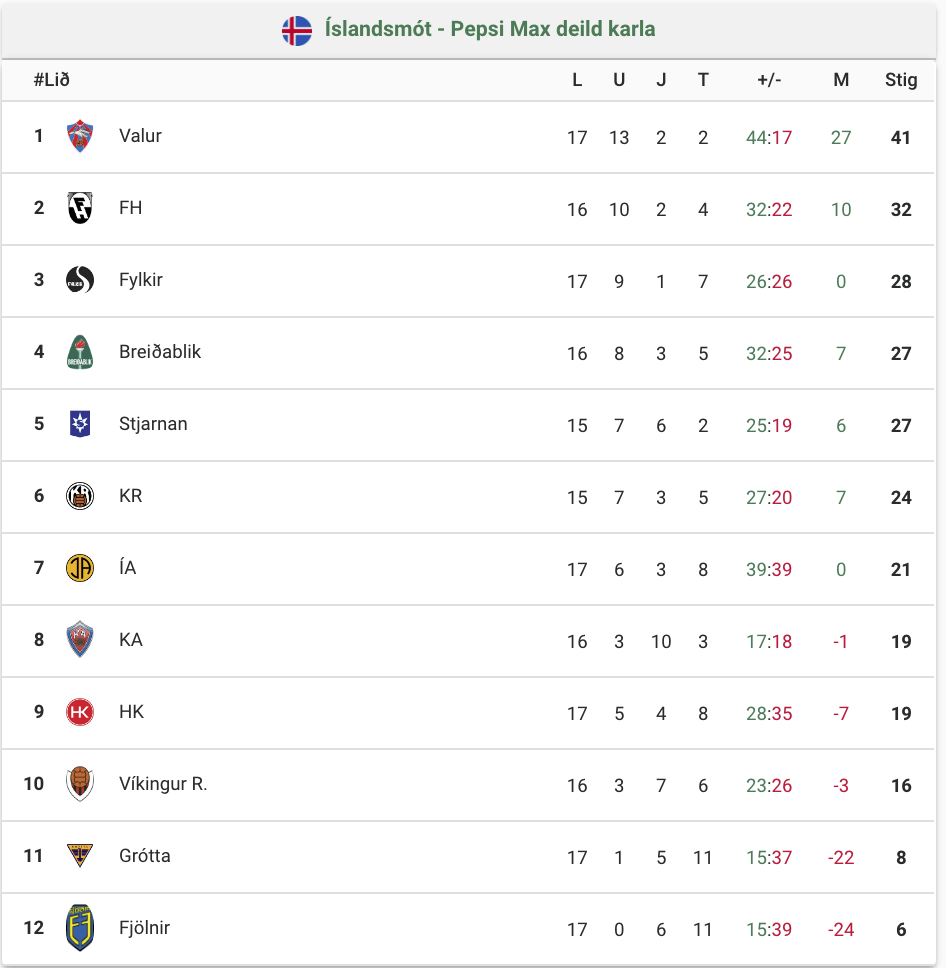Screen dimensions: 946x968
Task: Click the Stig column header
Action: click(x=901, y=80)
